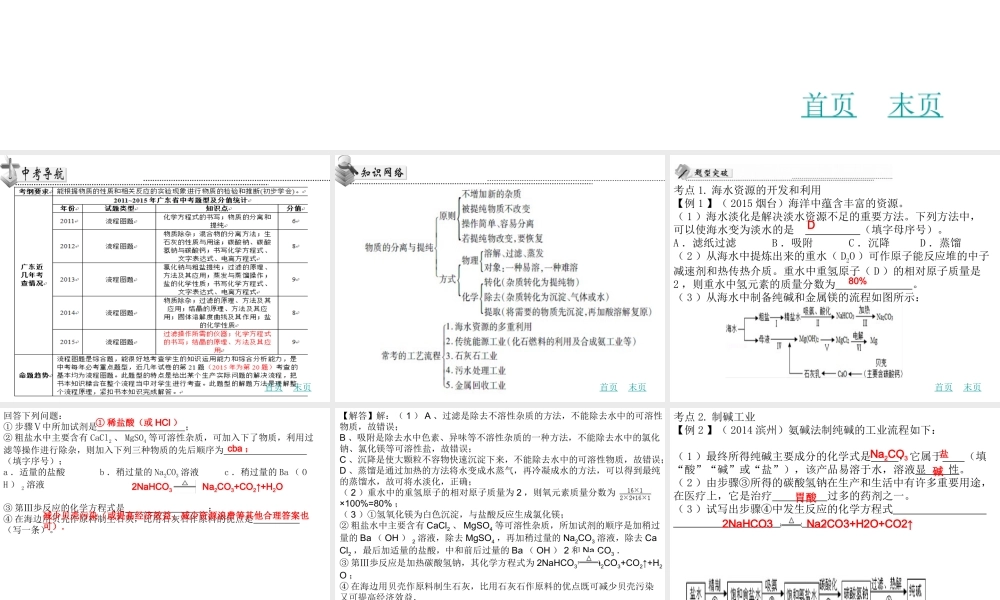Click 考点2.制碱工业 title
The height and width of the screenshot is (600, 1000).
pyautogui.click(x=715, y=417)
